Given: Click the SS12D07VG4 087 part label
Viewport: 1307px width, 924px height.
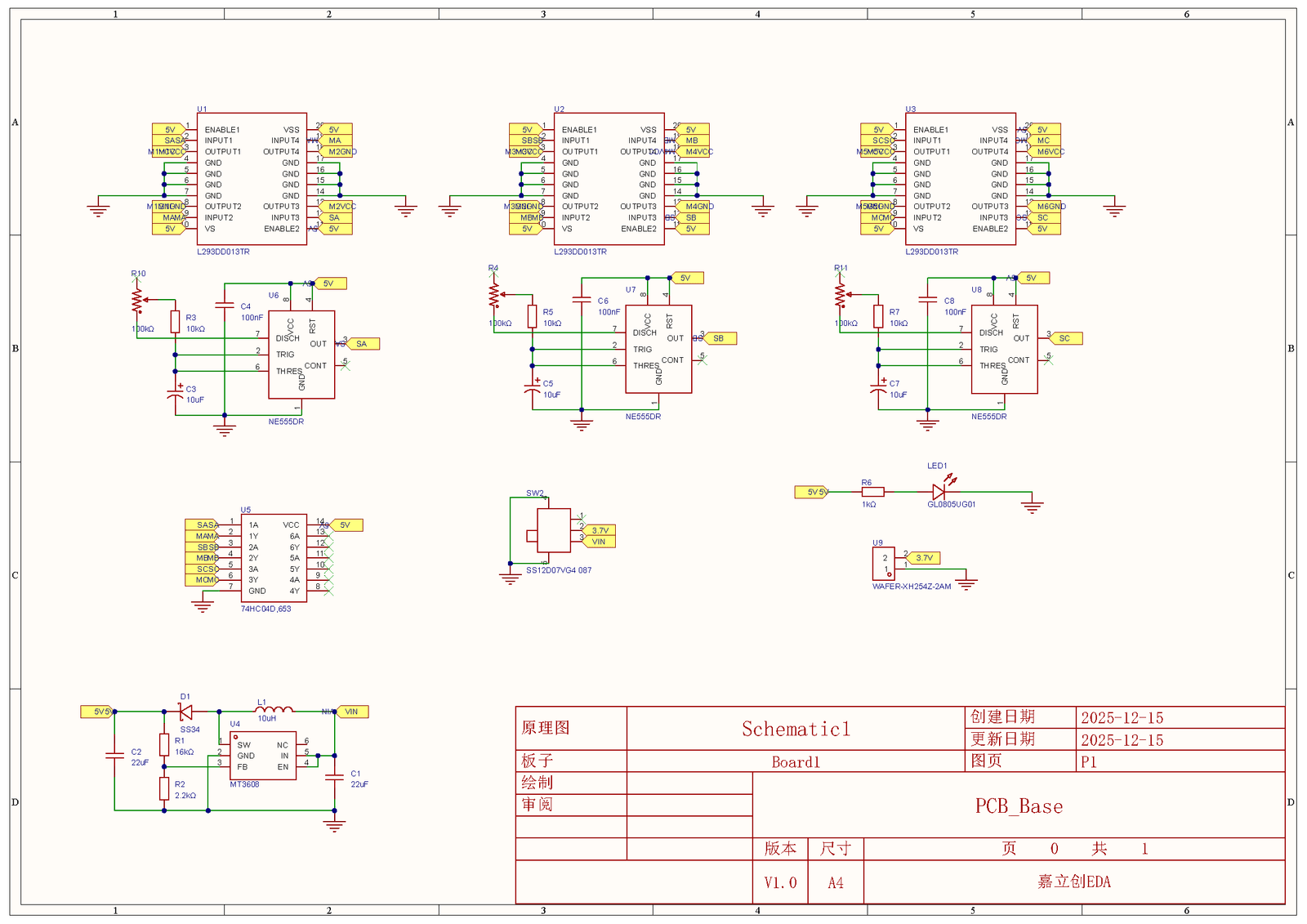Looking at the screenshot, I should [559, 570].
